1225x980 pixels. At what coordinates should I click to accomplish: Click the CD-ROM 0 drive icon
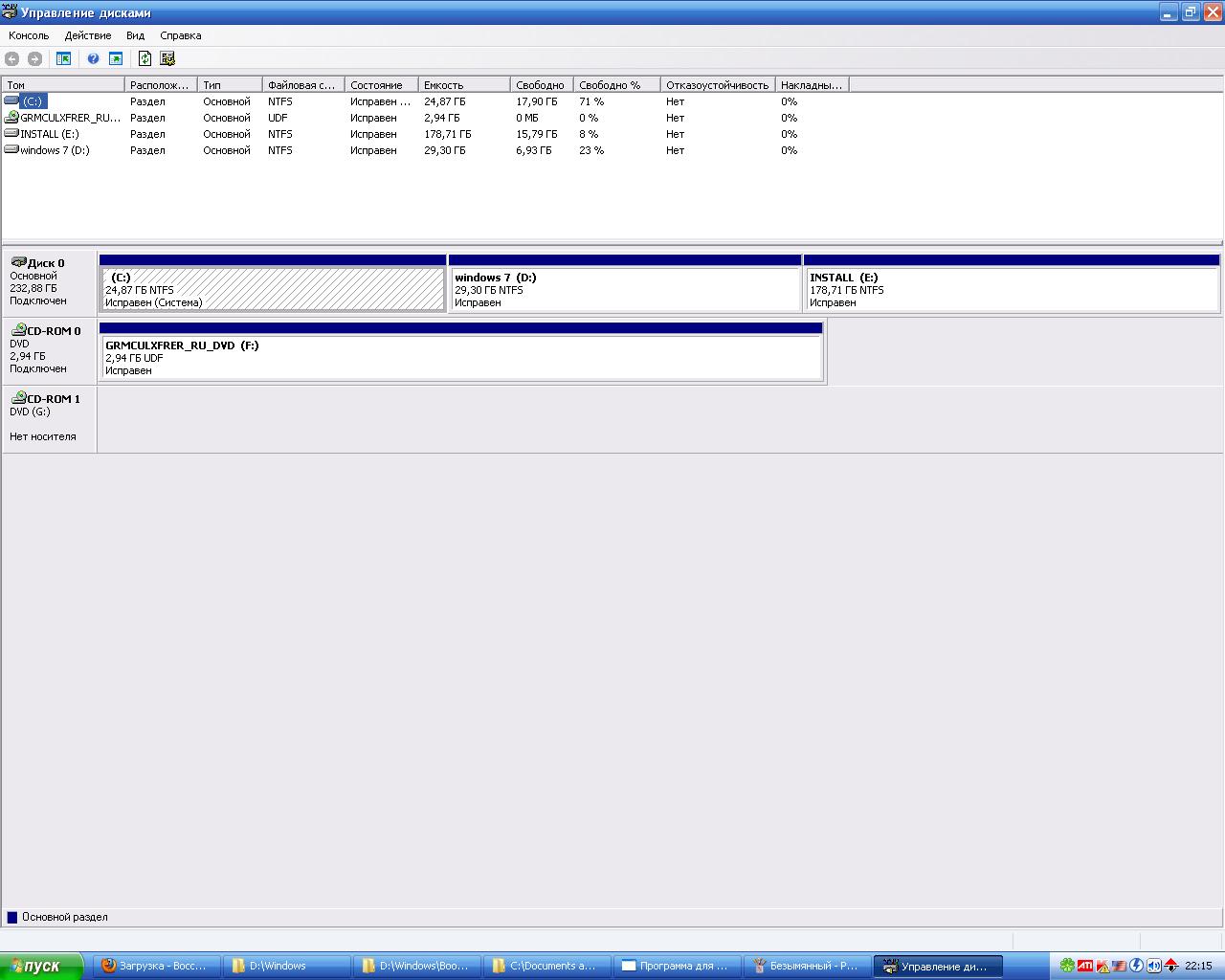pos(18,330)
